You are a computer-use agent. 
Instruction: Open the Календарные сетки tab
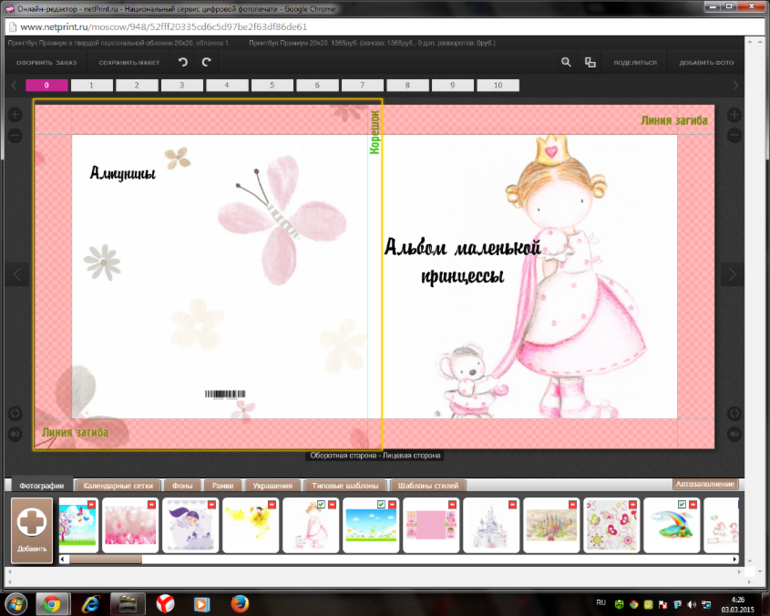(x=118, y=486)
